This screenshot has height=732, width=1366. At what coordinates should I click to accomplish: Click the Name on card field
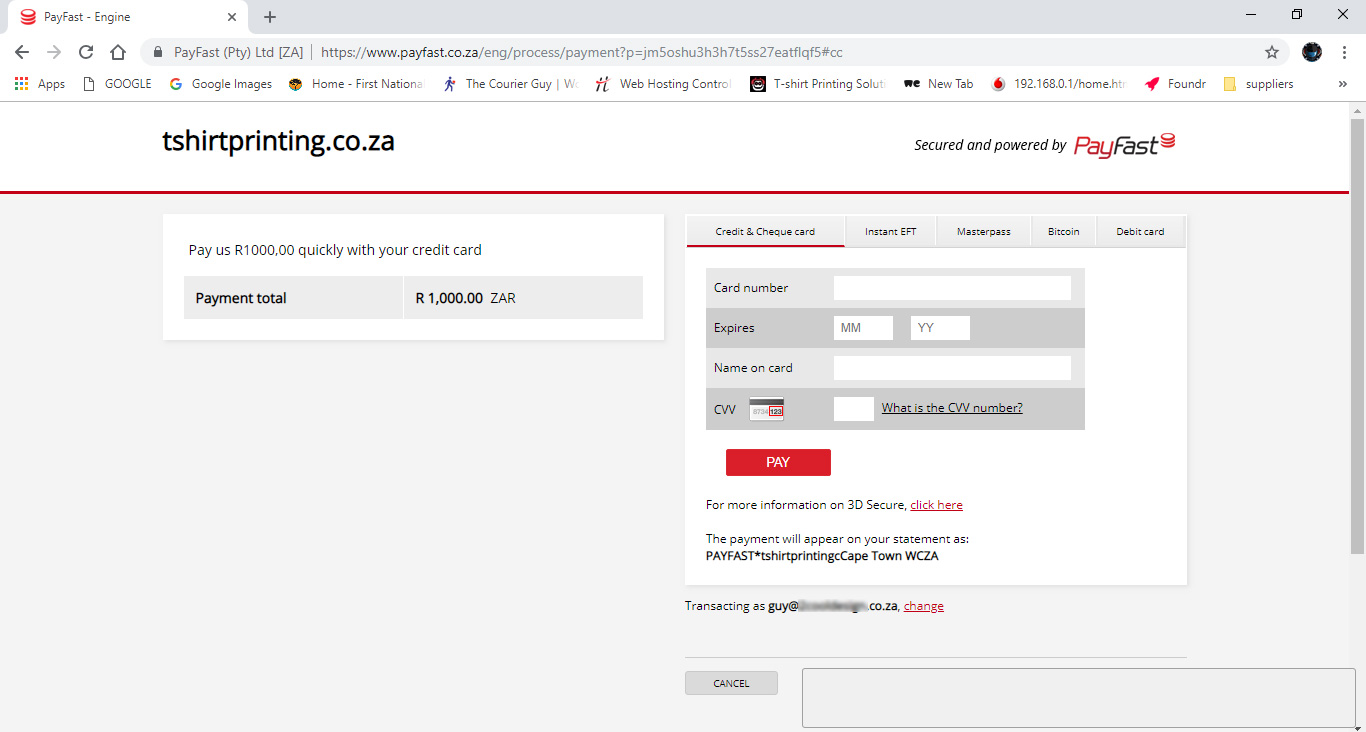(x=952, y=368)
